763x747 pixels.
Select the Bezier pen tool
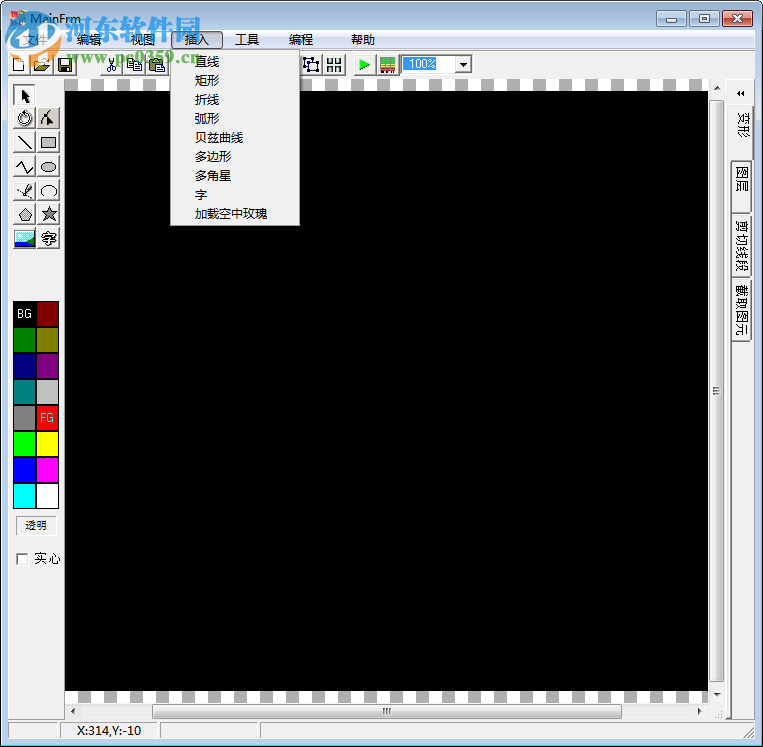click(x=24, y=190)
